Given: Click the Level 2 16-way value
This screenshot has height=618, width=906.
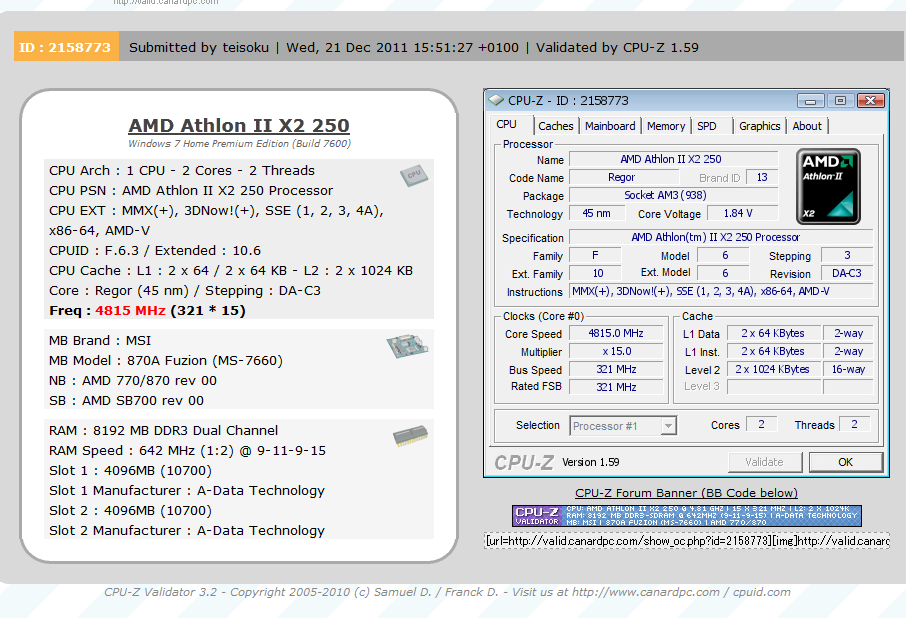Looking at the screenshot, I should [848, 369].
